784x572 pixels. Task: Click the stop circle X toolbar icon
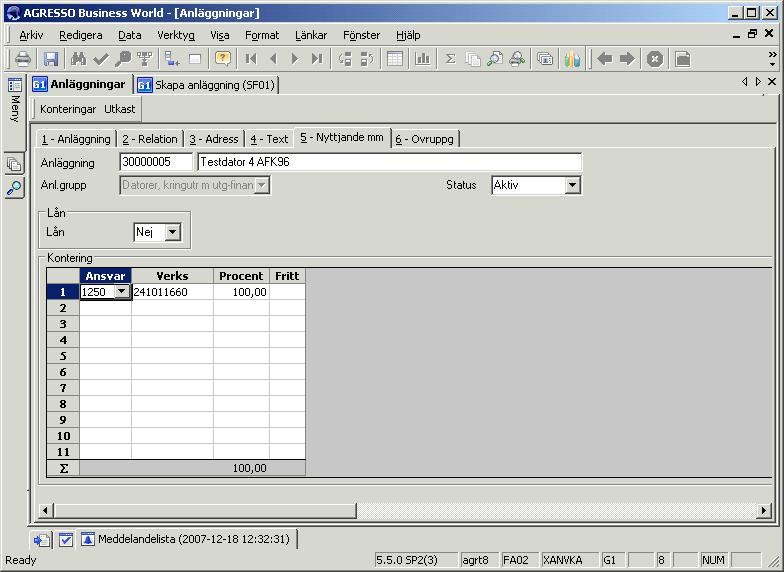click(655, 59)
